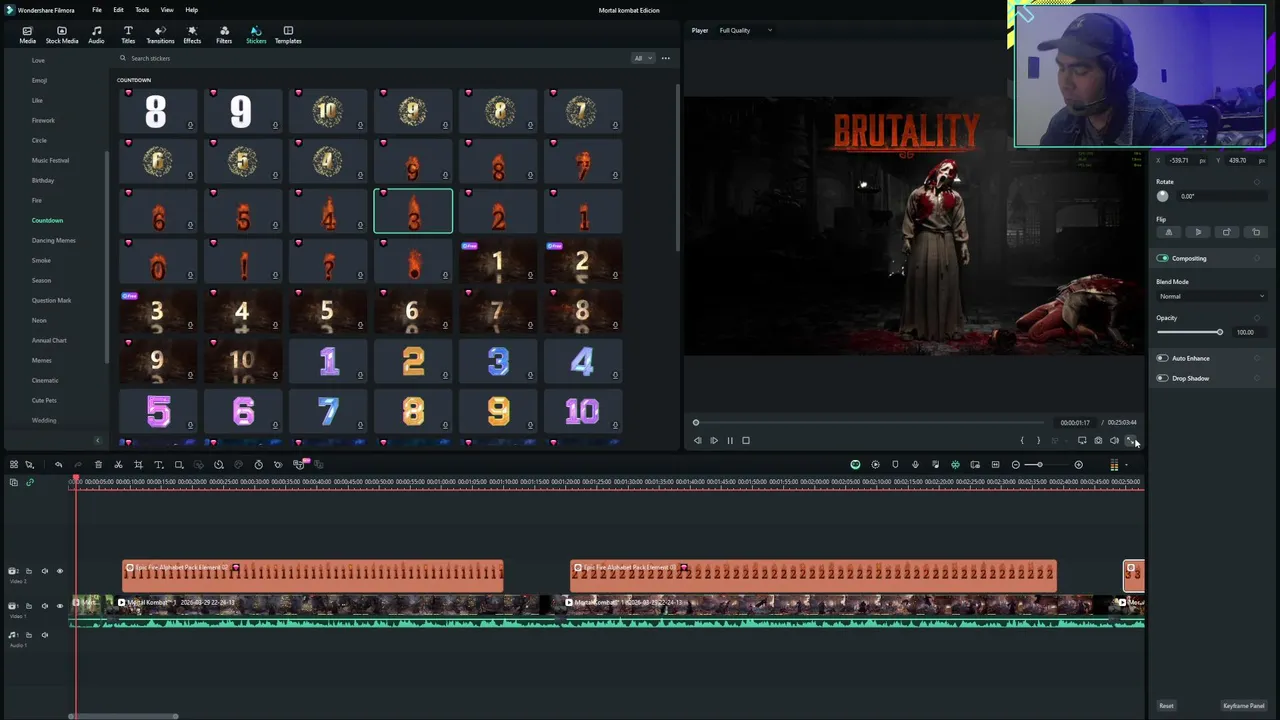This screenshot has height=720, width=1280.
Task: Toggle the Compositing switch
Action: coord(1162,258)
